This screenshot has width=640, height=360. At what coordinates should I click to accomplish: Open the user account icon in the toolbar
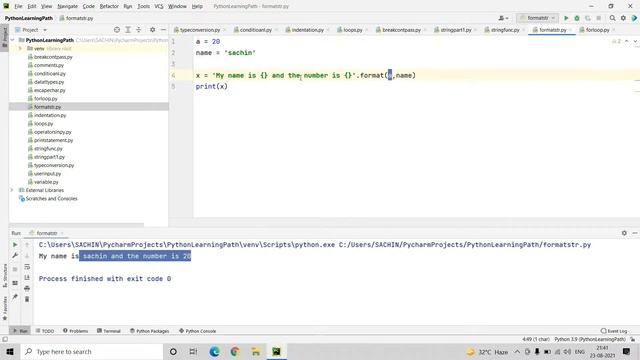point(502,18)
